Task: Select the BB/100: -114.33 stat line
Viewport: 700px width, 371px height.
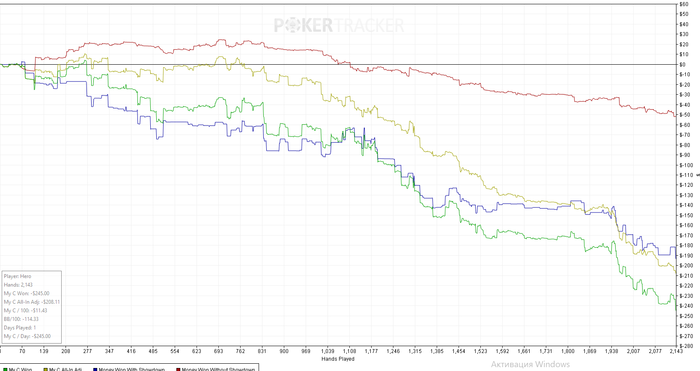Action: [21, 319]
